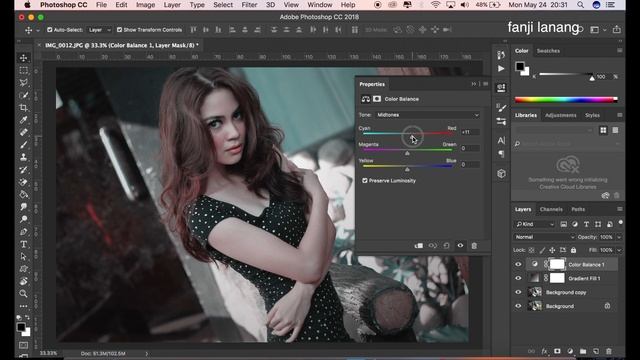Open macOS Spotlight search

point(580,5)
